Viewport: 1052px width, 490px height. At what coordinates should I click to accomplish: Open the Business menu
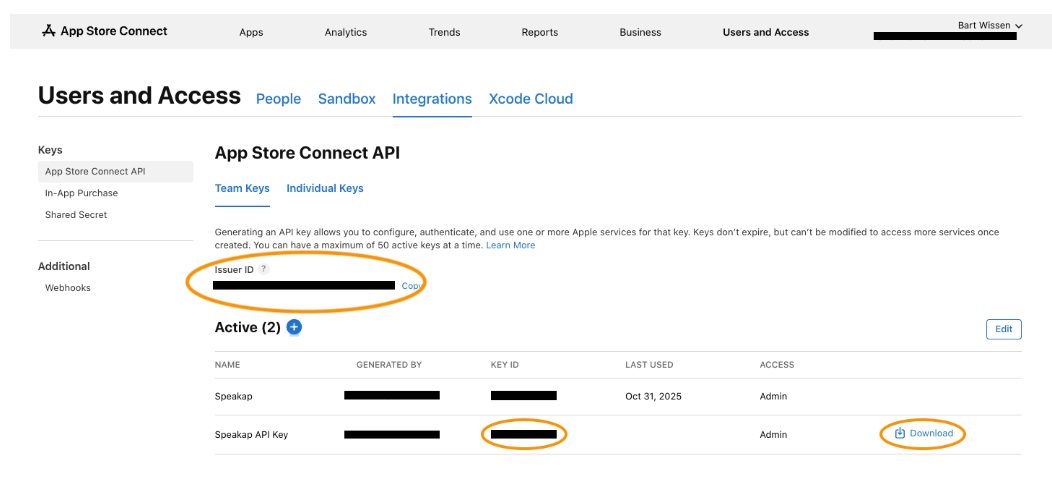click(640, 32)
